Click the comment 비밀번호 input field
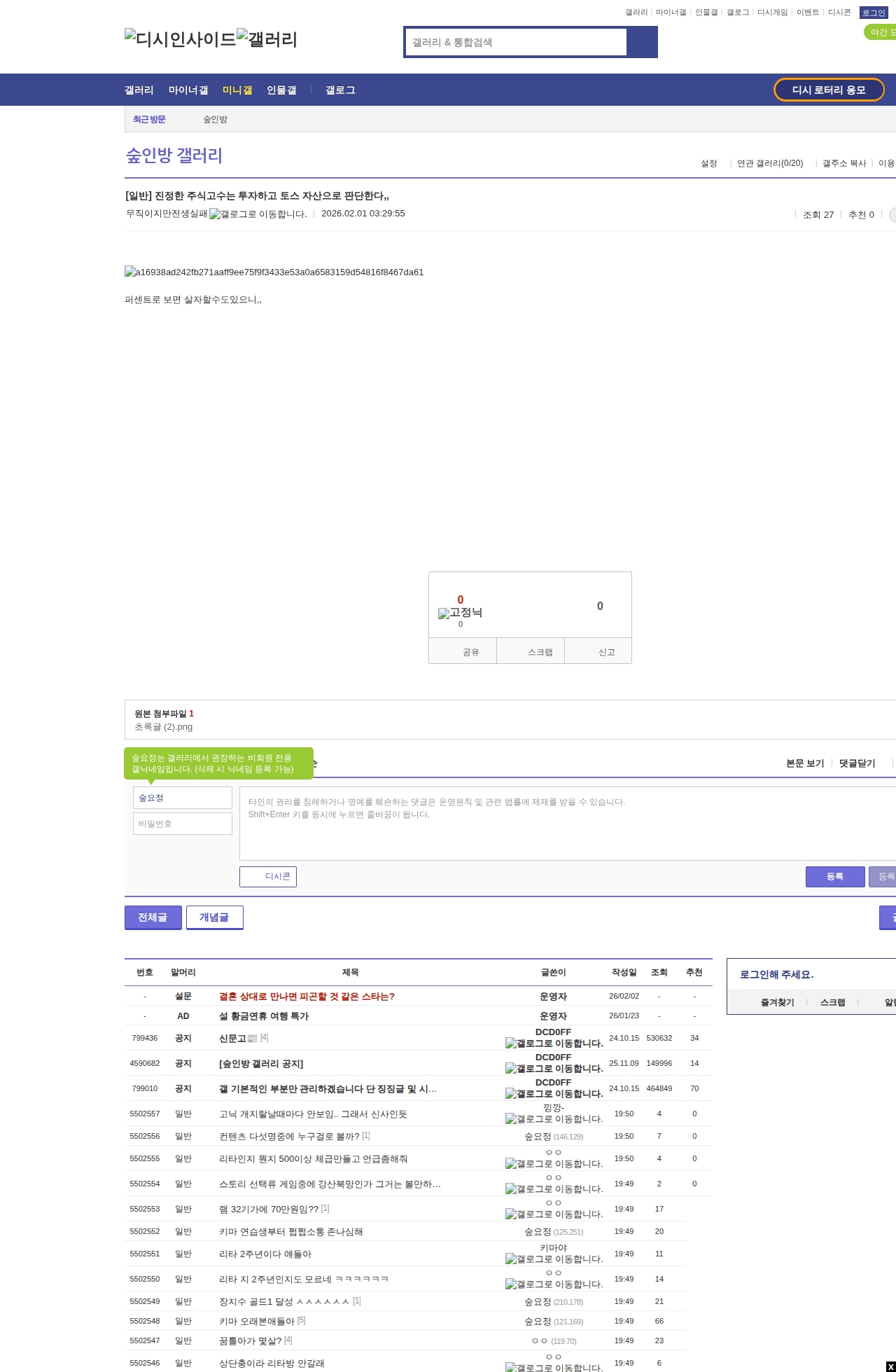Screen dimensions: 896x1372 (x=183, y=824)
